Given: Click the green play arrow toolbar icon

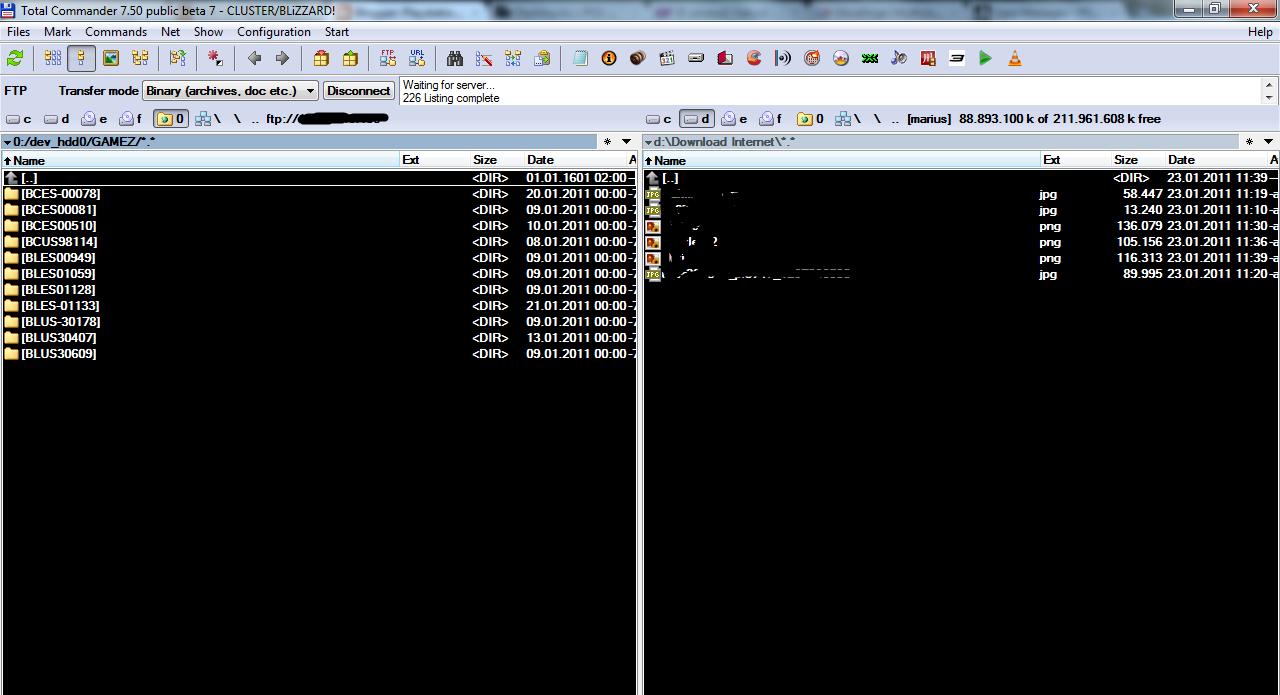Looking at the screenshot, I should [x=986, y=58].
